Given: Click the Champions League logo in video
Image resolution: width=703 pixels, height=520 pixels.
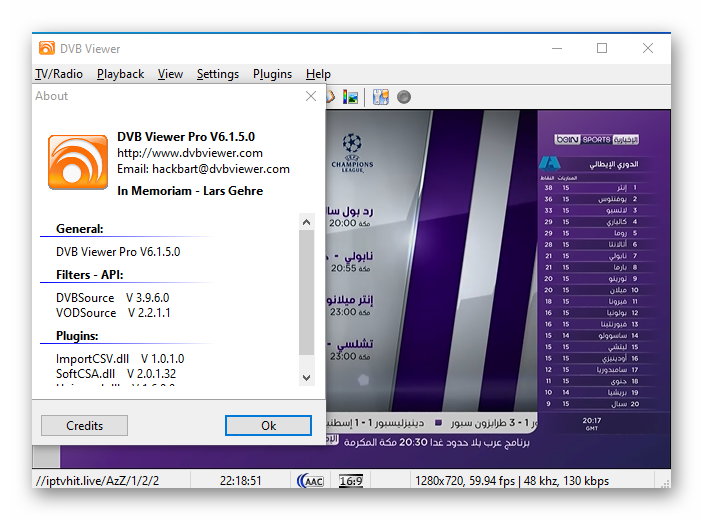Looking at the screenshot, I should tap(352, 153).
